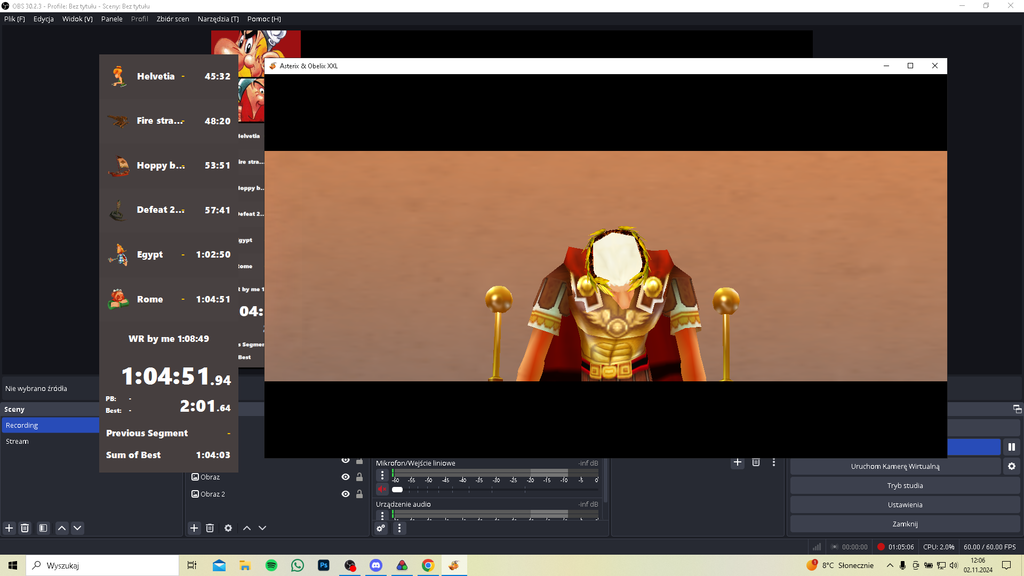
Task: Remove scene transition trash icon
Action: 756,462
